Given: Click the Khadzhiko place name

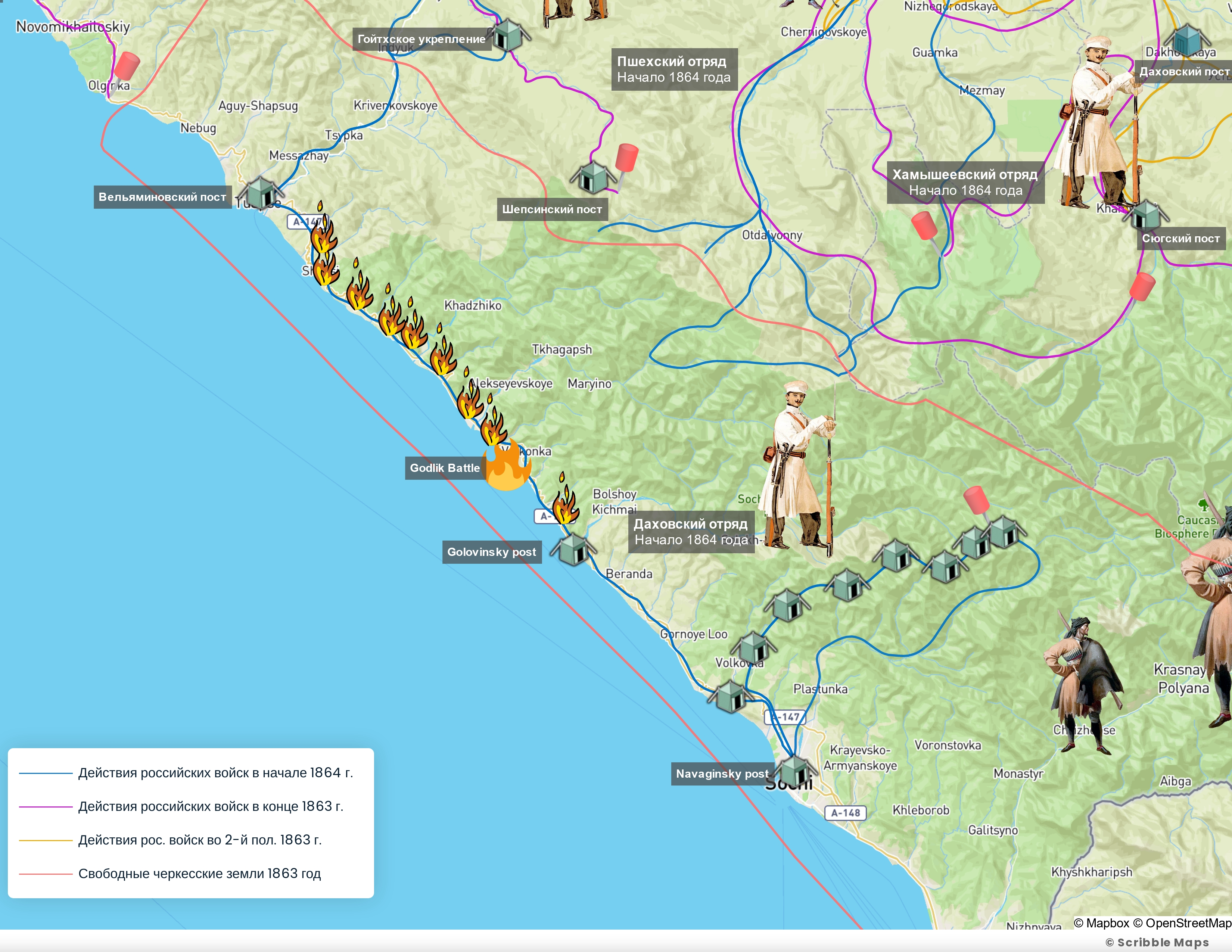Looking at the screenshot, I should coord(473,305).
